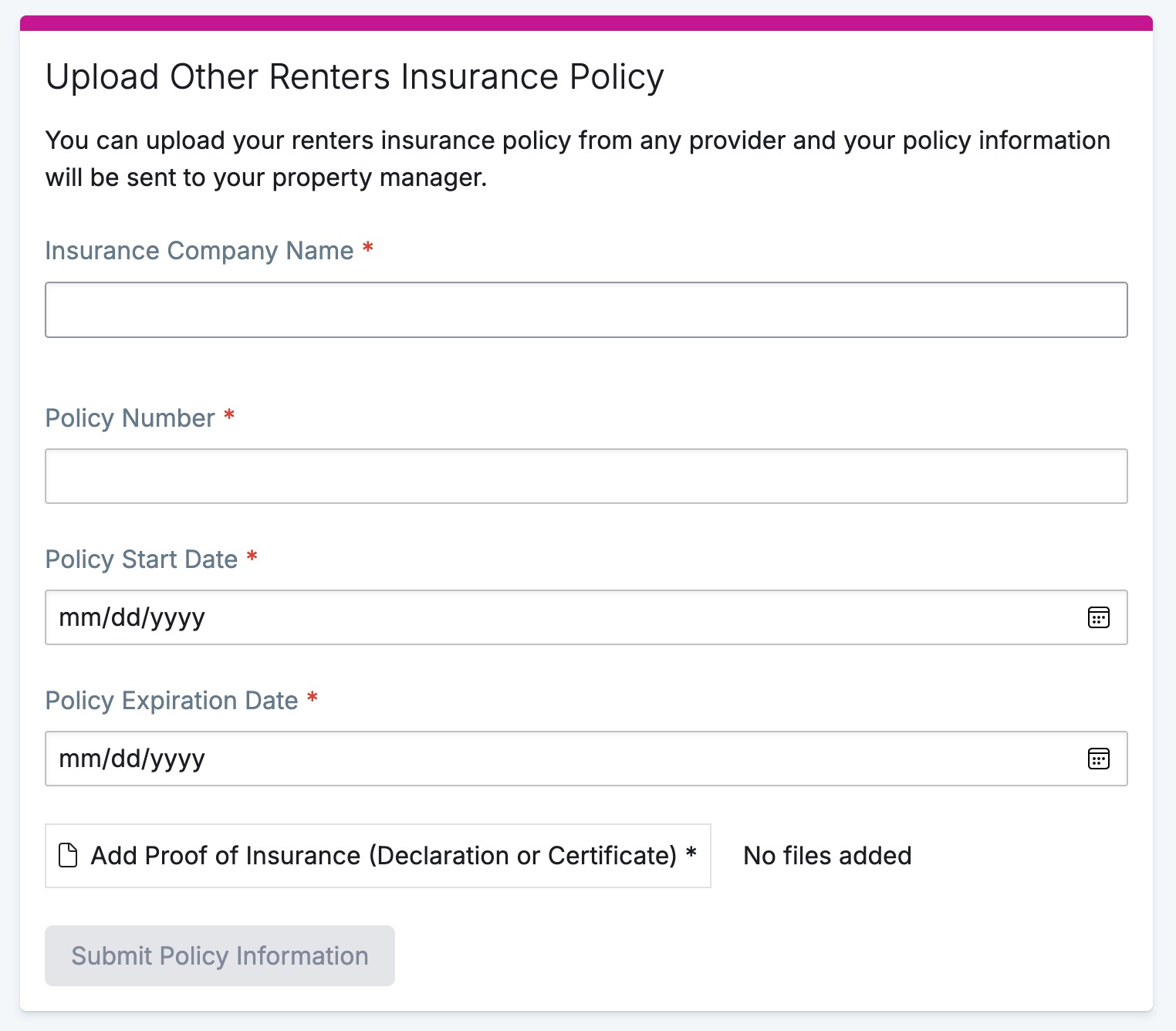Click the Policy Number label
This screenshot has height=1031, width=1176.
tap(130, 418)
